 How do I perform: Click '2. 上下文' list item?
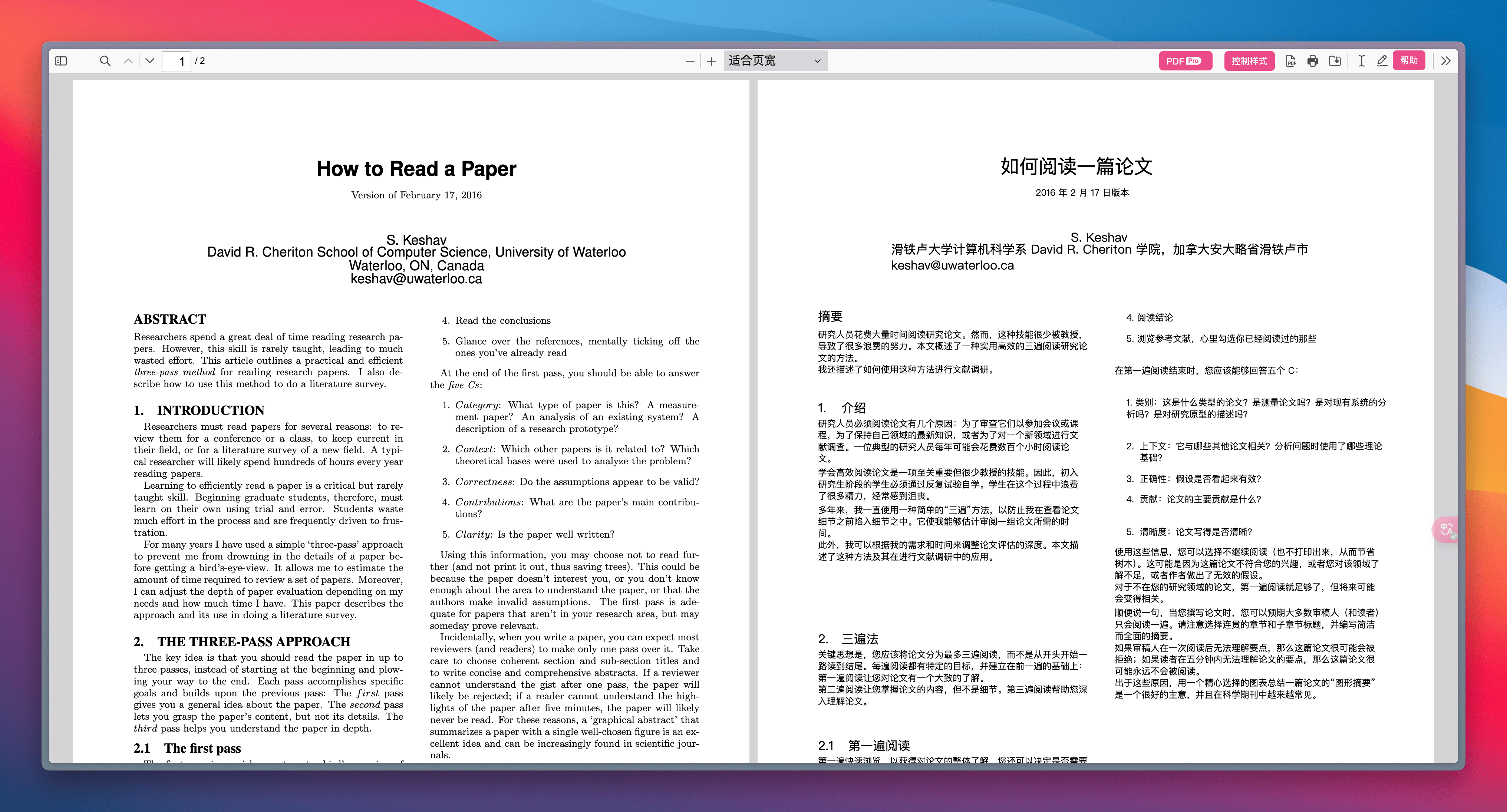[1254, 452]
